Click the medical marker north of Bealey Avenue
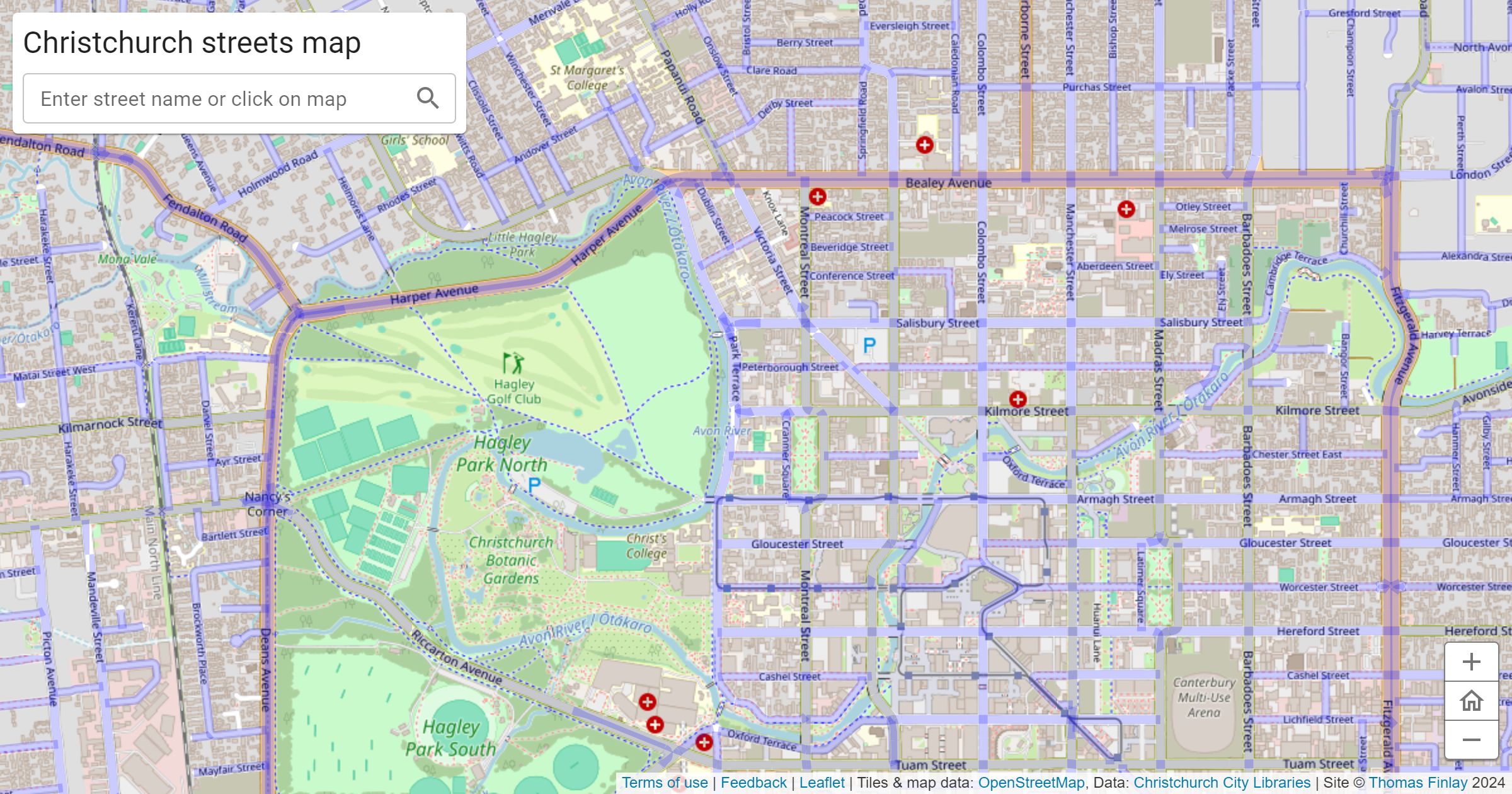Image resolution: width=1512 pixels, height=794 pixels. click(924, 145)
